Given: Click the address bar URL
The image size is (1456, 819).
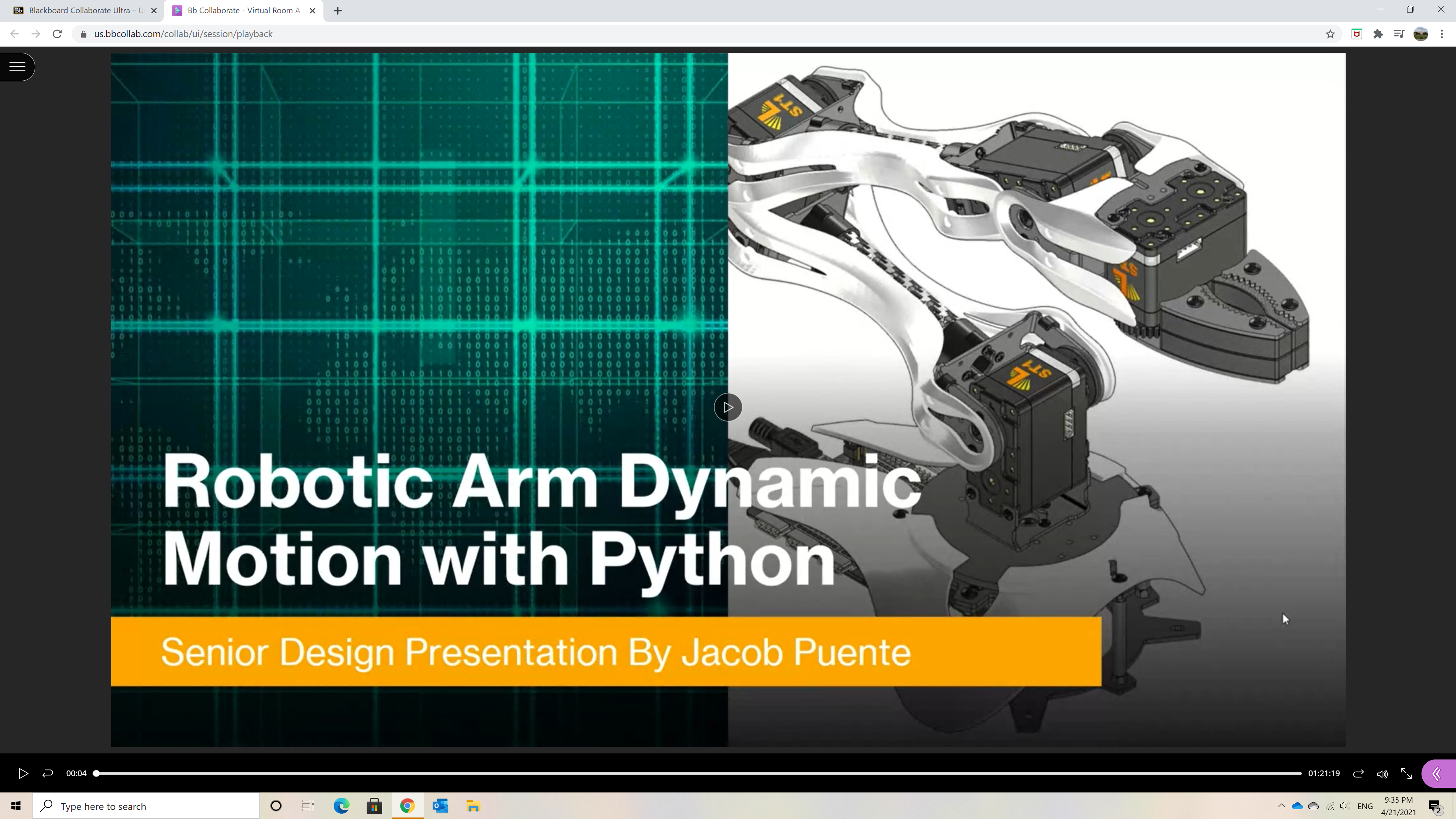Looking at the screenshot, I should point(183,34).
